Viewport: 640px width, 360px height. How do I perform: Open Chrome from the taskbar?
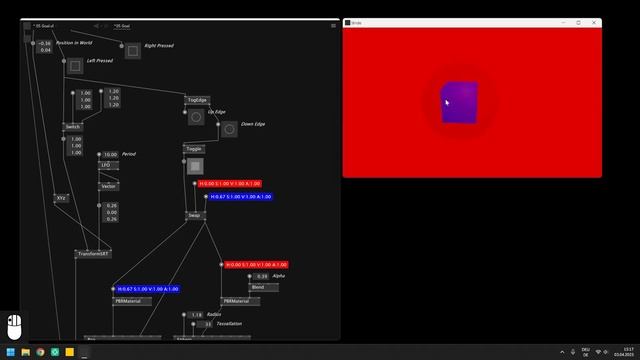pyautogui.click(x=40, y=352)
